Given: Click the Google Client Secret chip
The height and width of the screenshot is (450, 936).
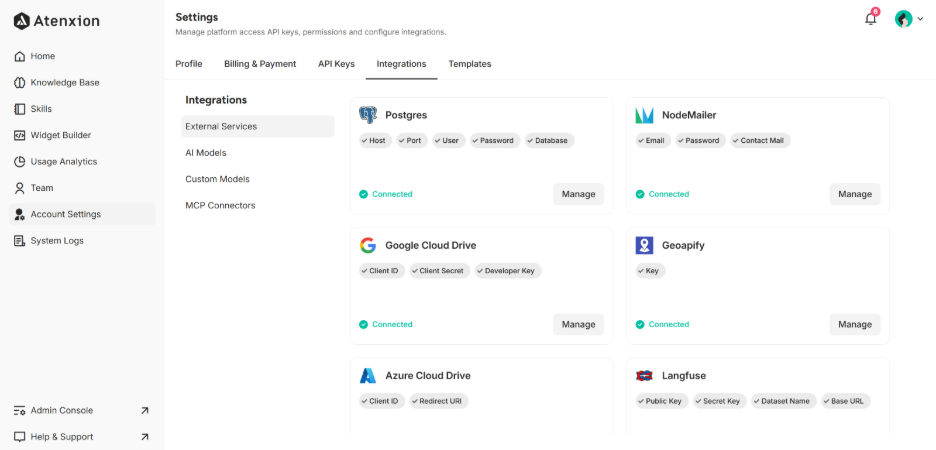Looking at the screenshot, I should 440,271.
